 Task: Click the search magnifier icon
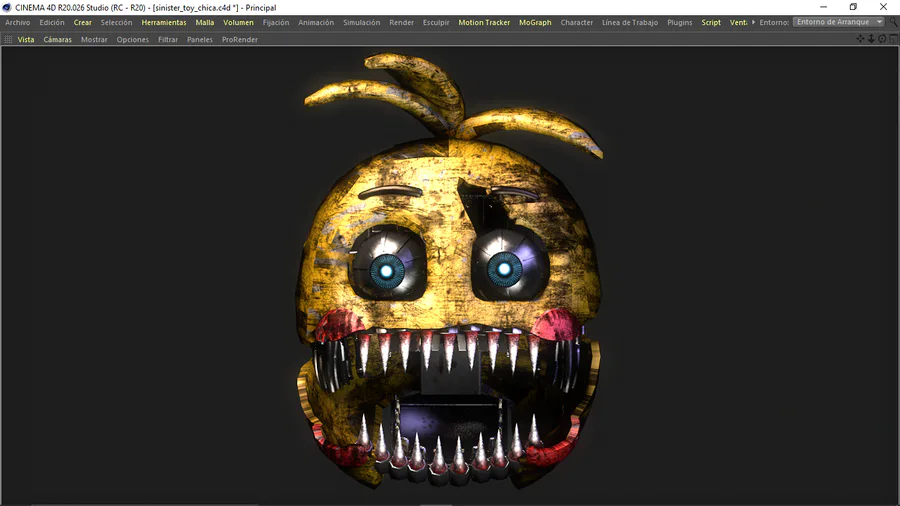(x=893, y=22)
